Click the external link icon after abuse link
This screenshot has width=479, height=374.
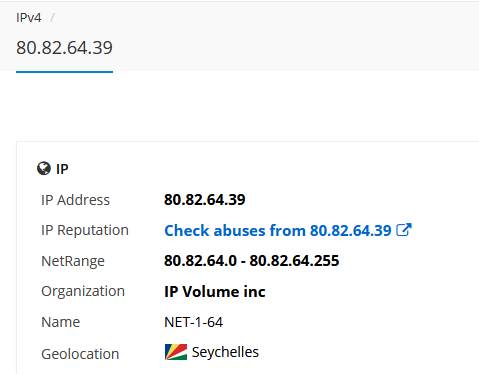[404, 230]
